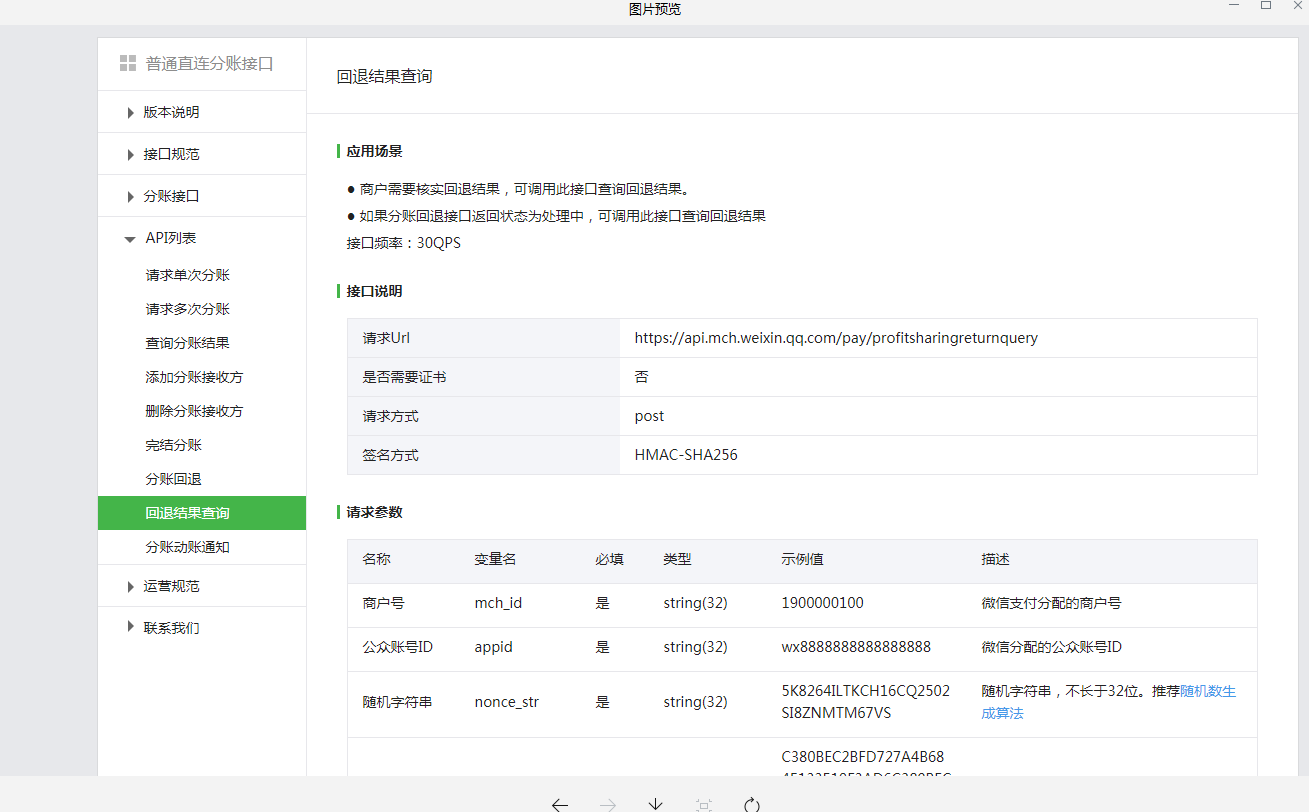The height and width of the screenshot is (812, 1309).
Task: Click the 微信分配的公众账号ID description
Action: [x=1051, y=647]
